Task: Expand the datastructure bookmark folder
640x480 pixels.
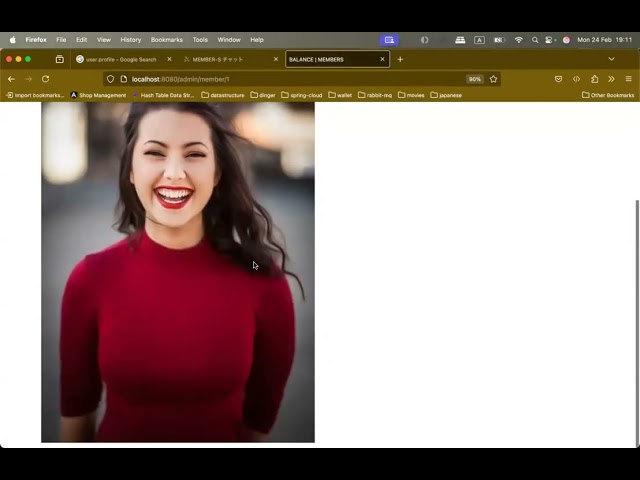Action: tap(223, 95)
